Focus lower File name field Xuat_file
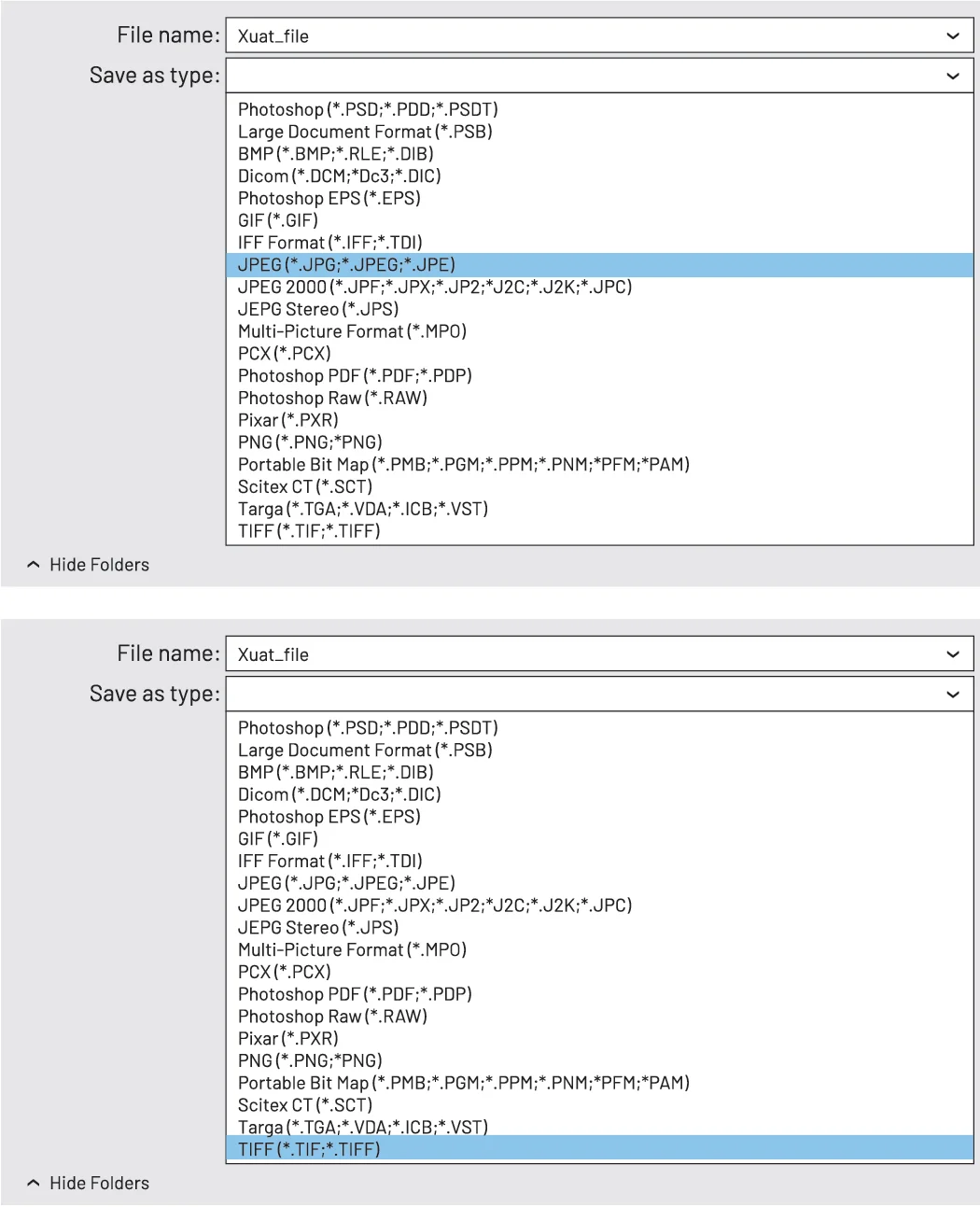The height and width of the screenshot is (1207, 980). tap(599, 654)
